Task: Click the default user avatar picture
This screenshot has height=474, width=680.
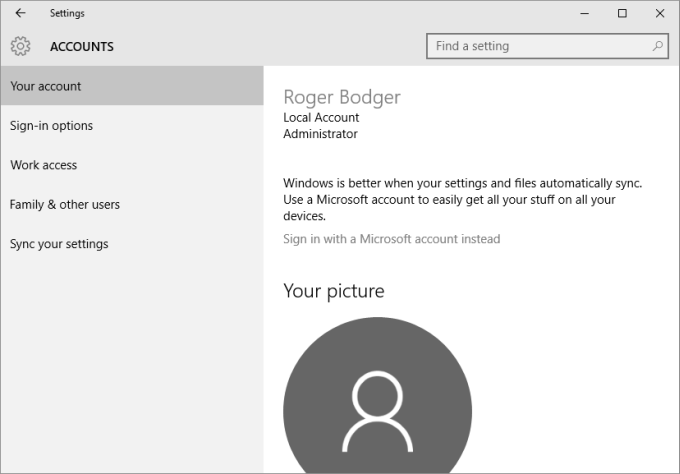Action: (x=377, y=400)
